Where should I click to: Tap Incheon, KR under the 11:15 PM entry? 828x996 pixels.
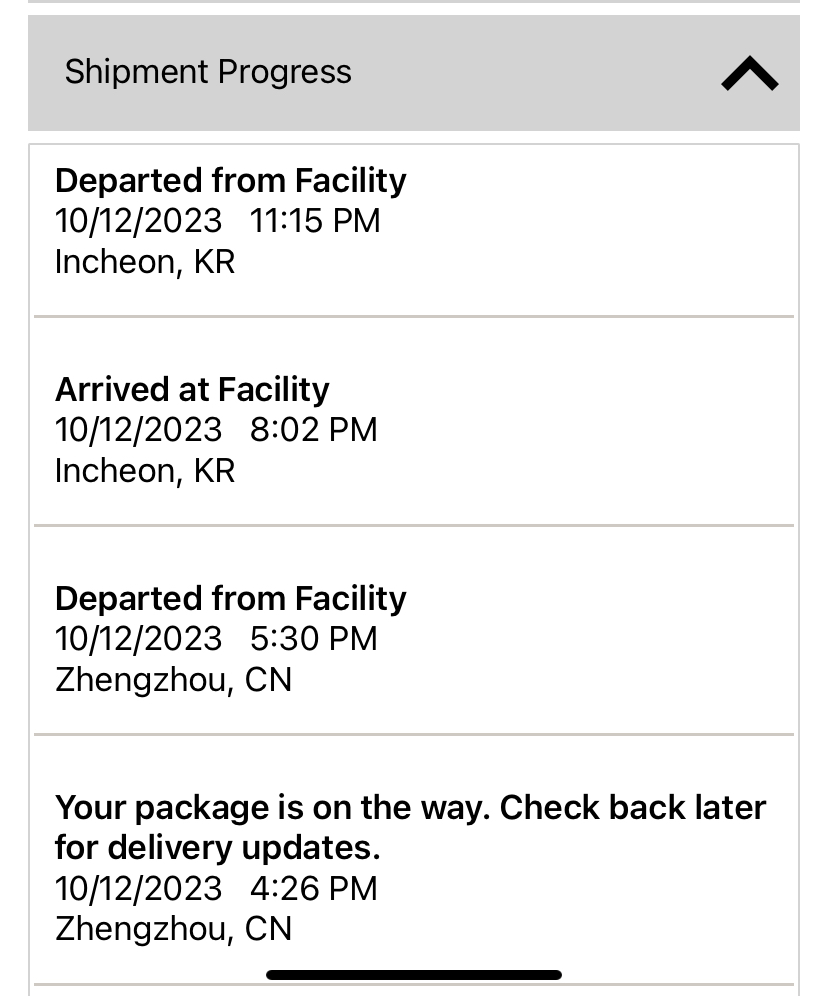(x=145, y=262)
